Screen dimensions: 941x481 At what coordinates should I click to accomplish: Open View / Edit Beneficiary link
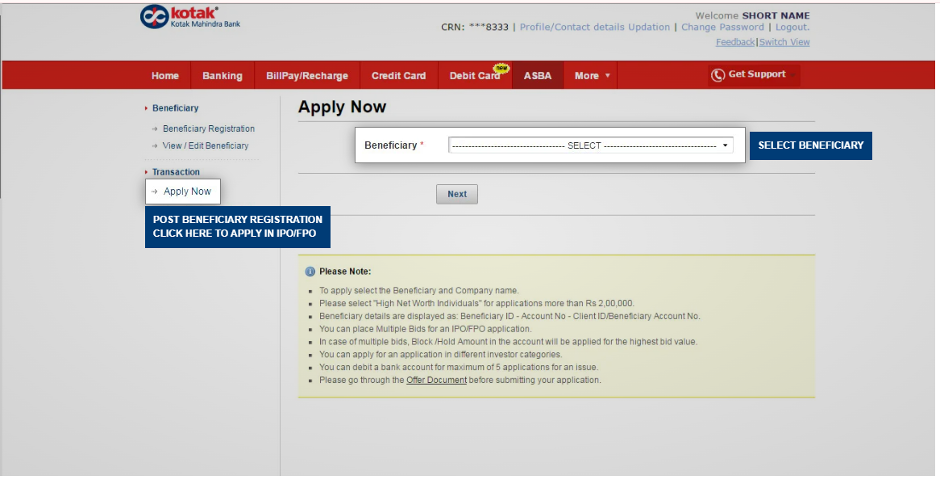[x=205, y=146]
